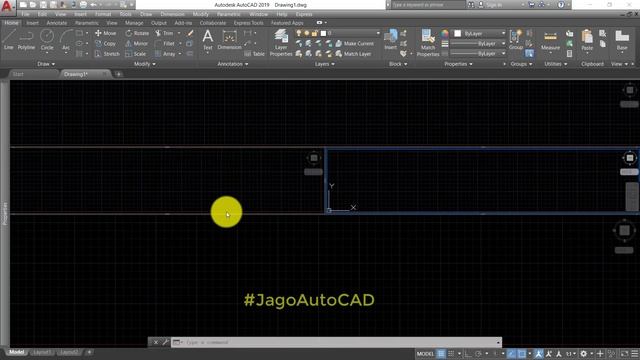Open the Dimension menu
640x360 pixels.
172,14
